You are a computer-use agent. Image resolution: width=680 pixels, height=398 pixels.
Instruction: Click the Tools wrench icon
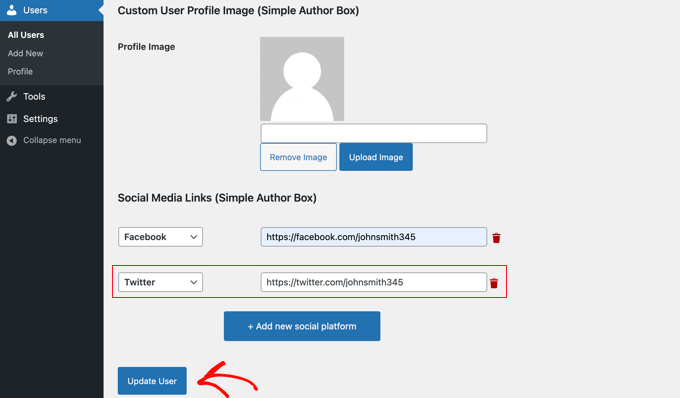(x=12, y=96)
